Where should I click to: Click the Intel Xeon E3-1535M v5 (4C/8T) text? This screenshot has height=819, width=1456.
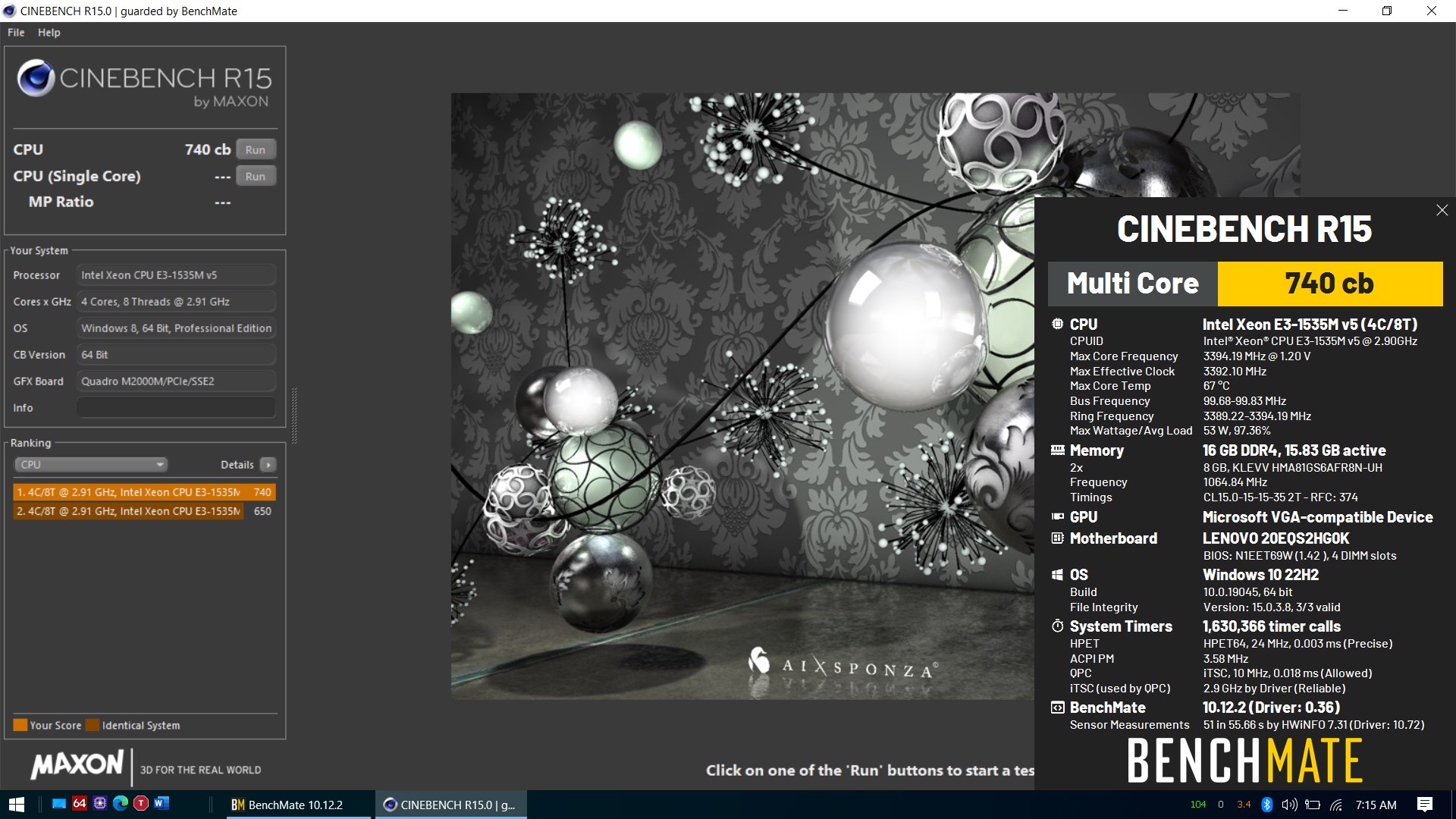[x=1310, y=324]
